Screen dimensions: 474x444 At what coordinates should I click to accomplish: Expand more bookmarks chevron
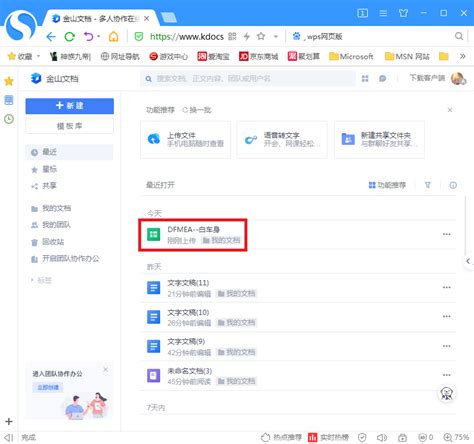pyautogui.click(x=462, y=56)
